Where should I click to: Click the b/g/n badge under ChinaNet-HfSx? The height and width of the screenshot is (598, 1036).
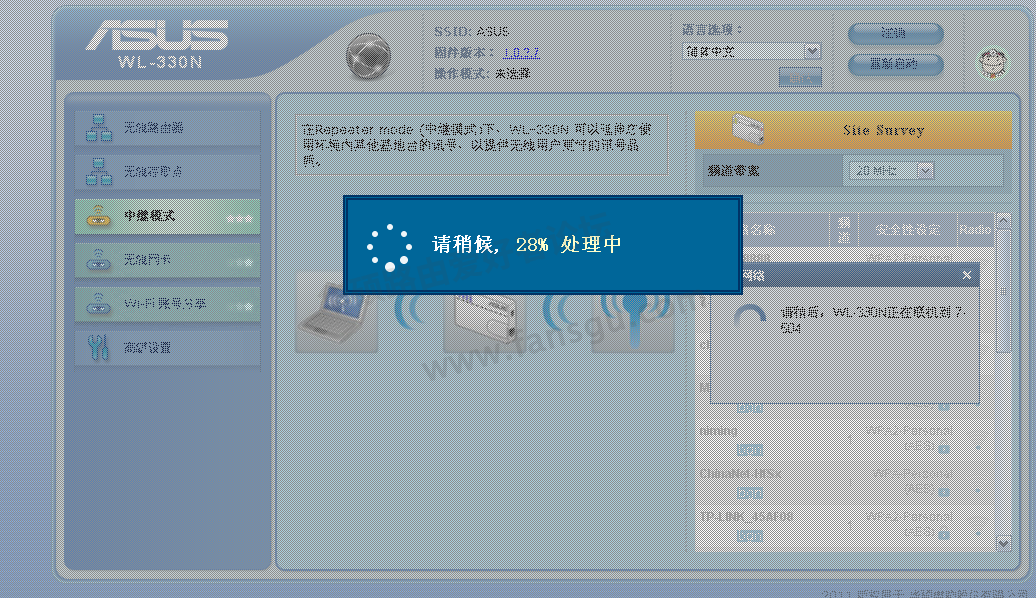749,493
